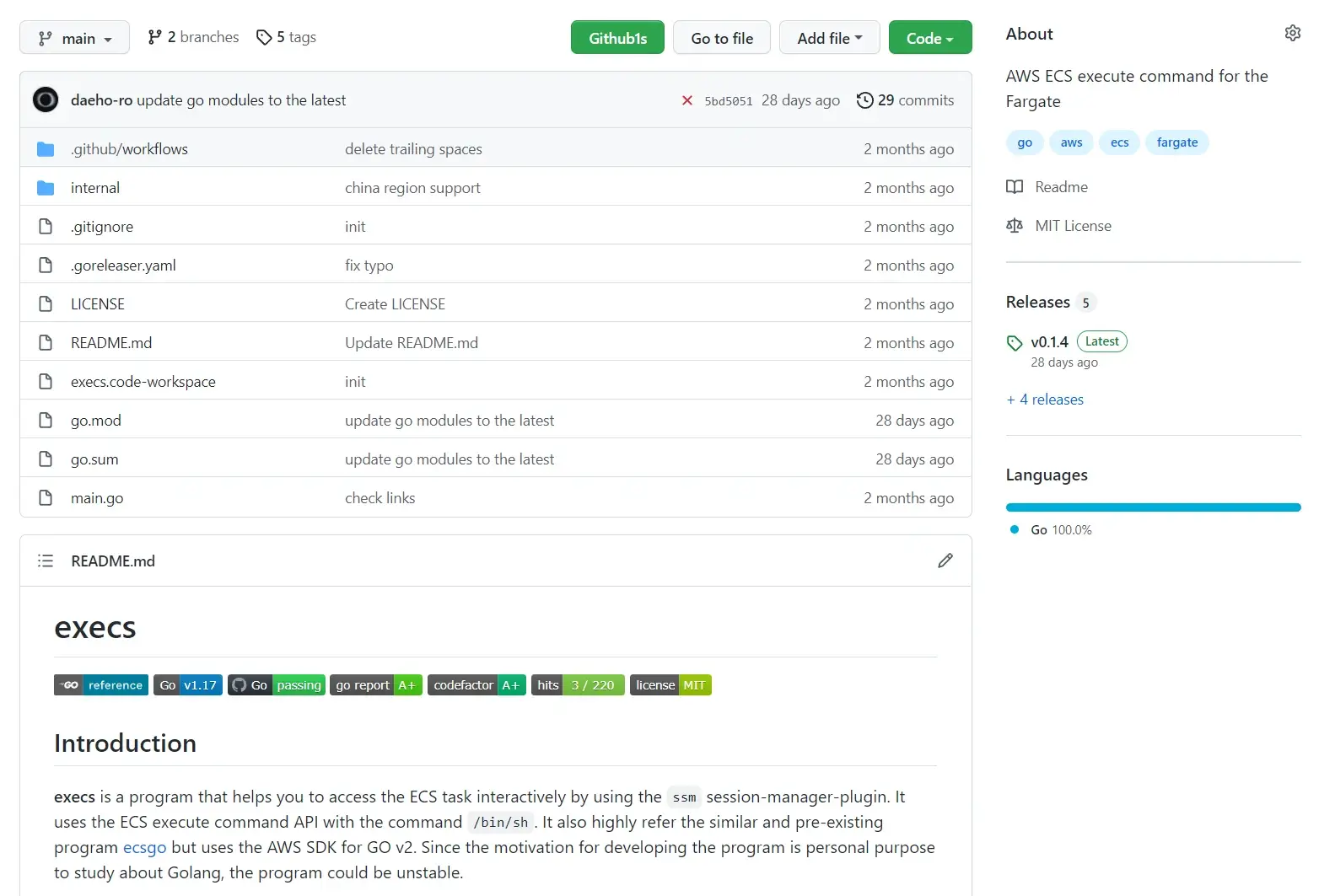Click the About settings gear icon

tap(1292, 34)
